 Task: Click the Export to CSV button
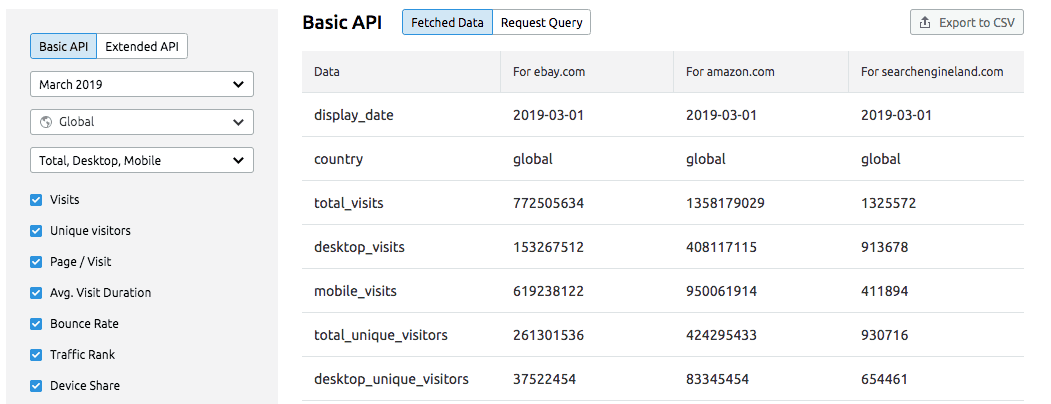(967, 22)
